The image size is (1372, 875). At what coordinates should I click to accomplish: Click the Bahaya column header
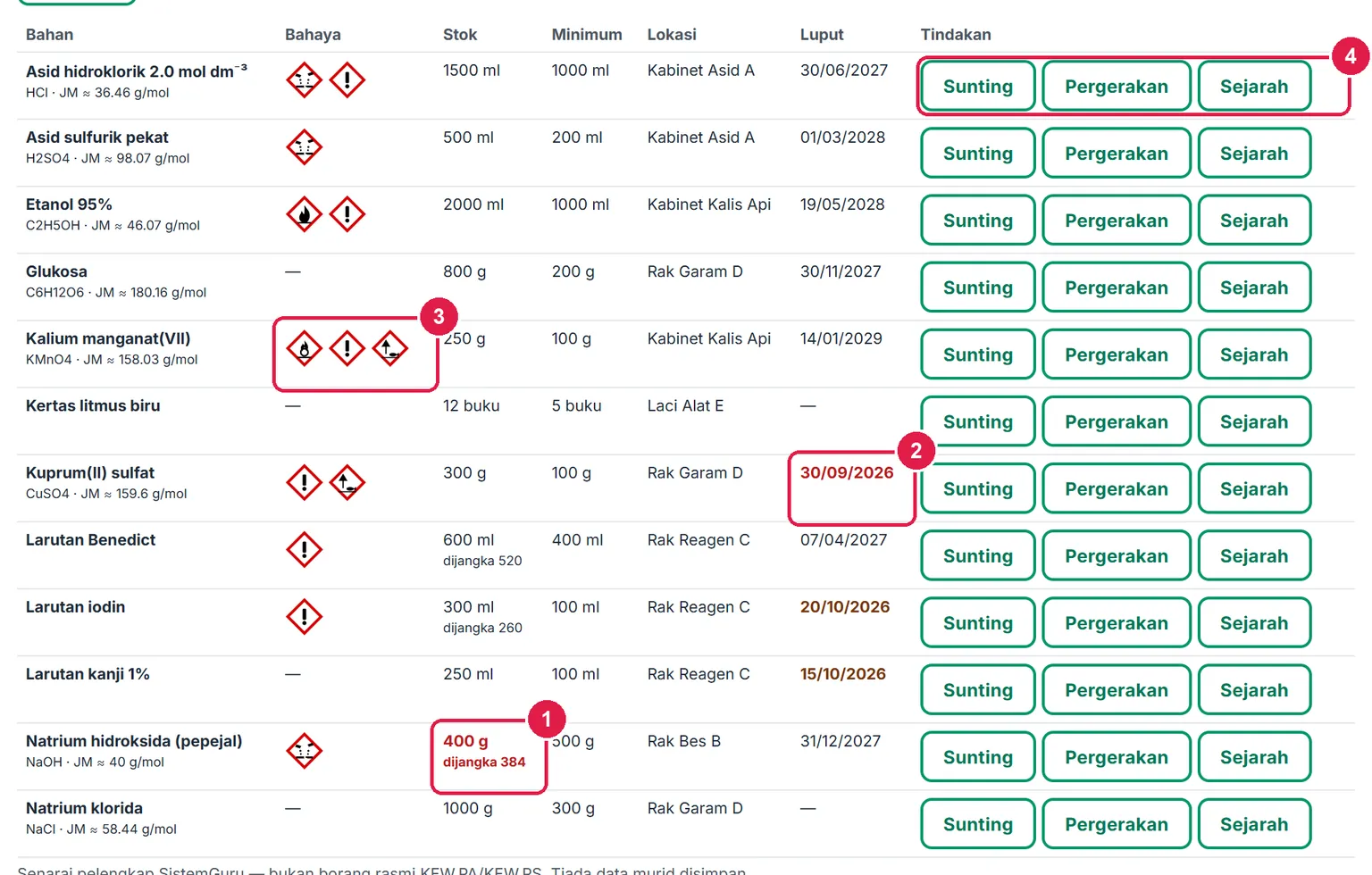click(x=313, y=35)
